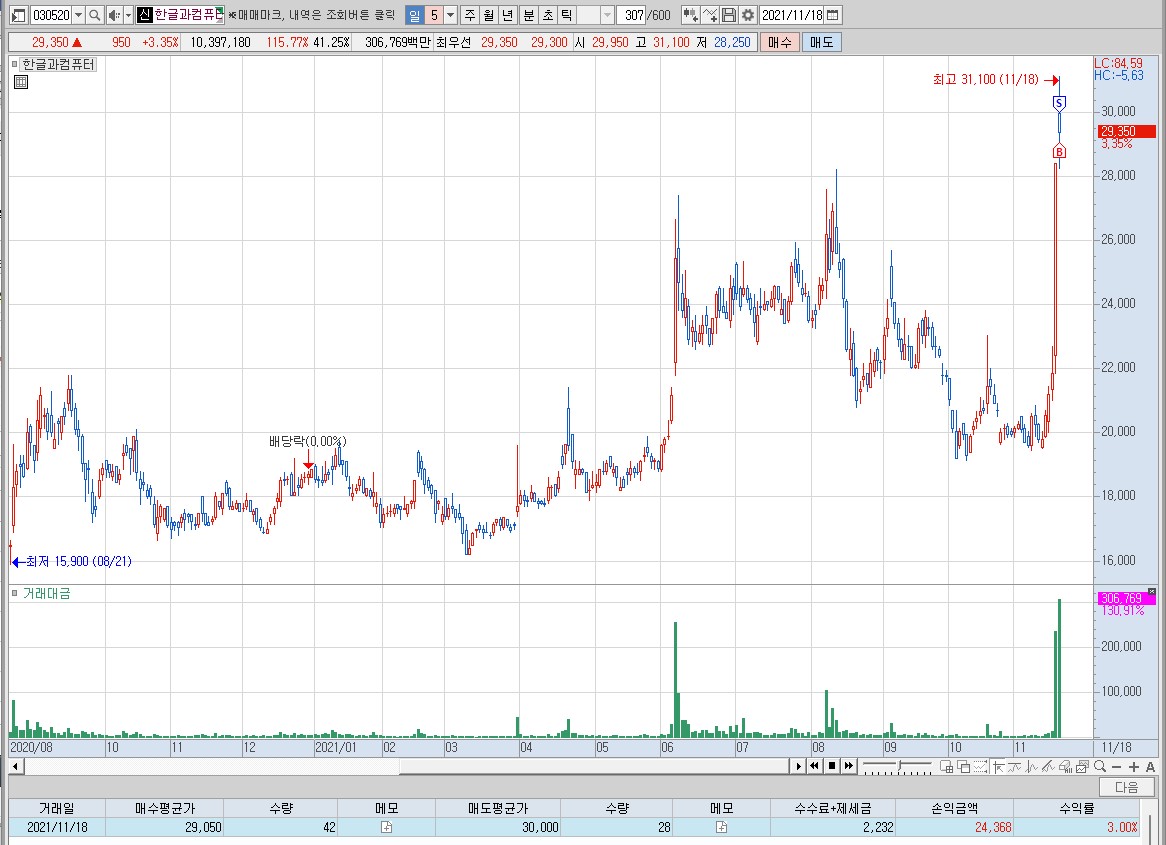Switch to tick (틱) chart period

pos(567,15)
